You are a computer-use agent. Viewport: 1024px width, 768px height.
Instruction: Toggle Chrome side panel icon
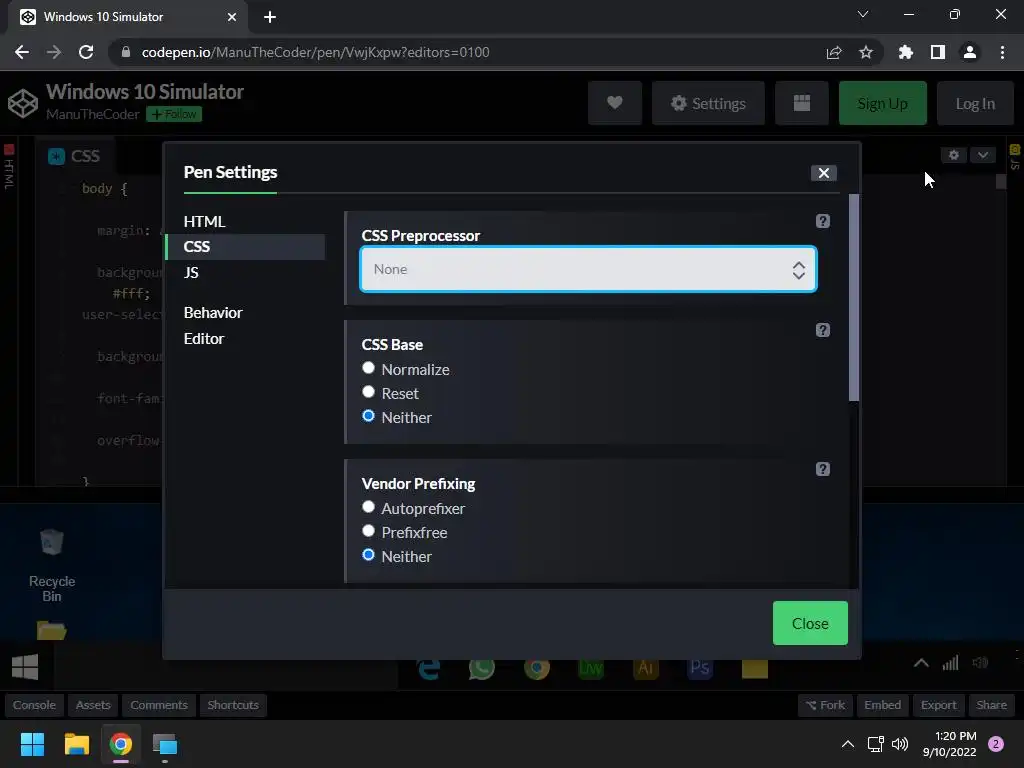pos(937,52)
